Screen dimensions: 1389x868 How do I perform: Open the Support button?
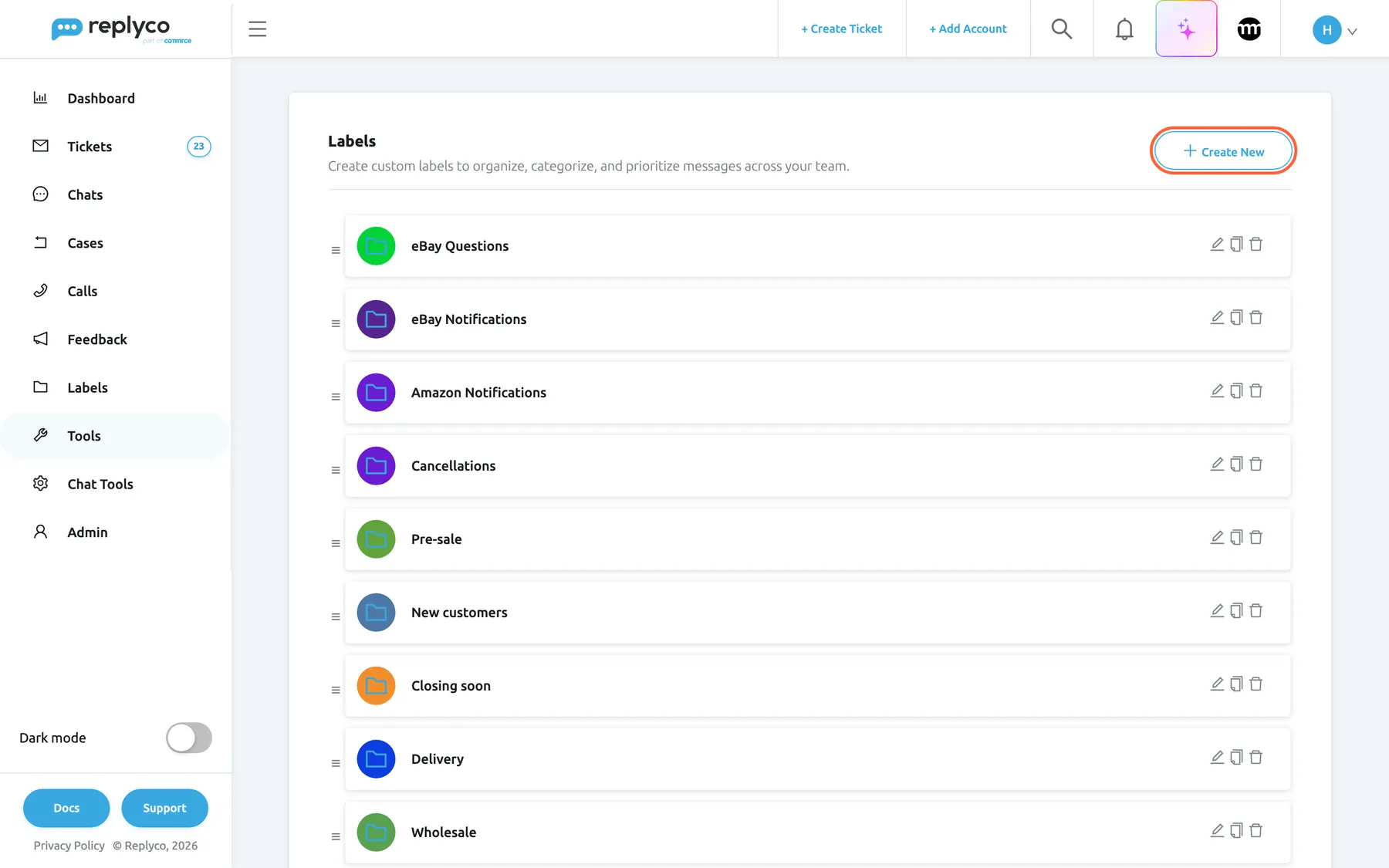click(164, 808)
